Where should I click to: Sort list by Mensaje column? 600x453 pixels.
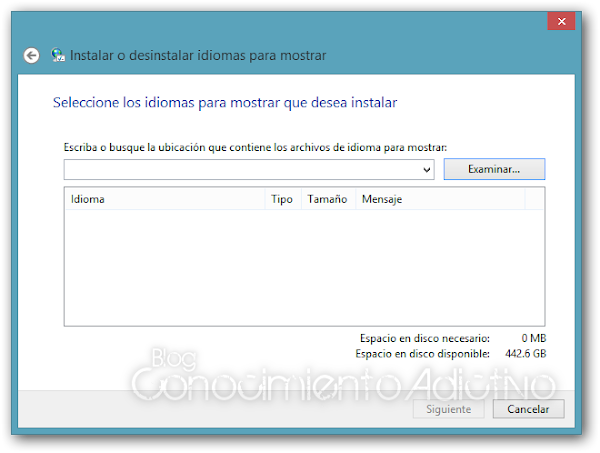point(440,199)
